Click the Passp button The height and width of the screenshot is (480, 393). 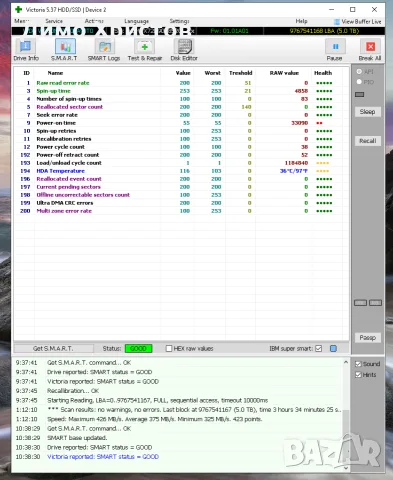(x=367, y=338)
